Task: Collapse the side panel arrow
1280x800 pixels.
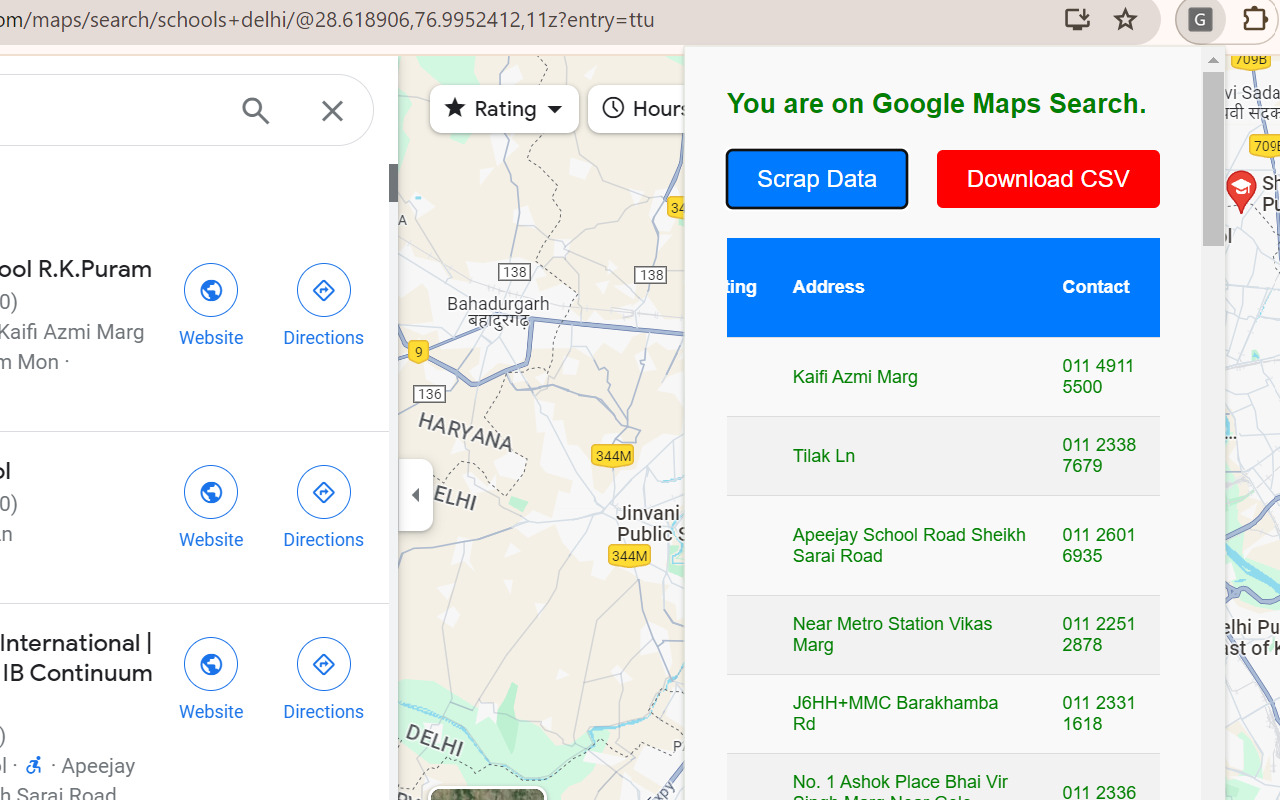Action: [x=416, y=495]
